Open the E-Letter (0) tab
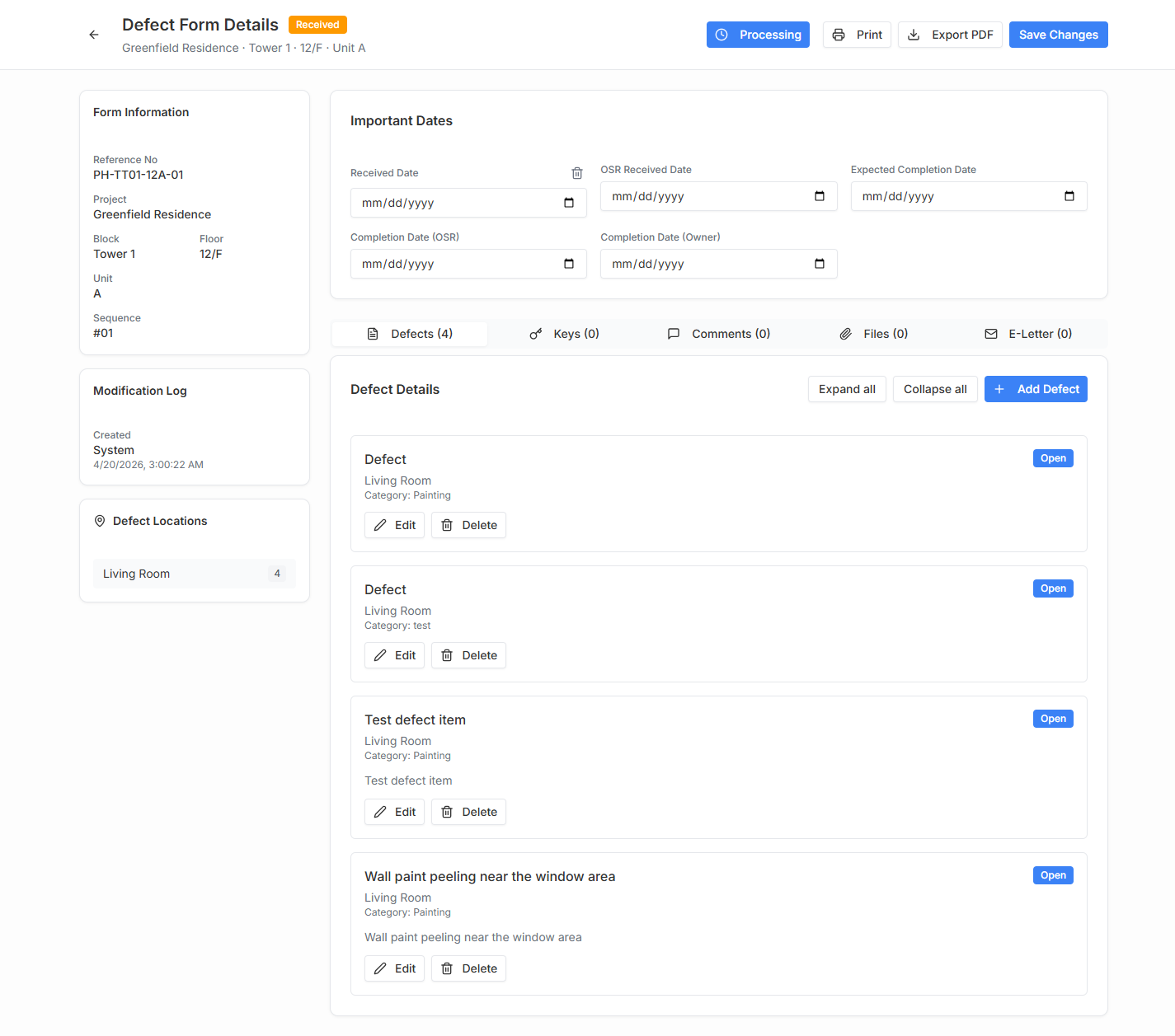 pyautogui.click(x=1028, y=334)
